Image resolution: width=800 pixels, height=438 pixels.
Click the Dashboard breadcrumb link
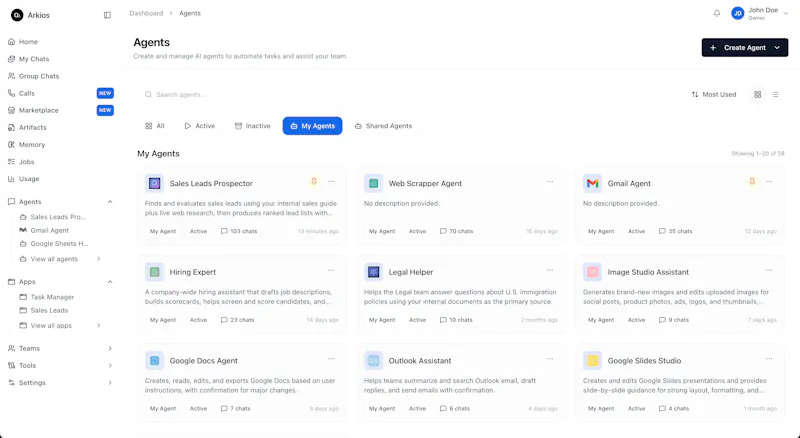click(146, 13)
